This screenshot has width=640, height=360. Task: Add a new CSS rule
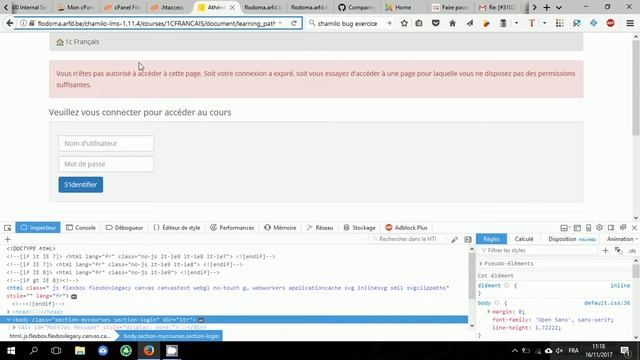point(605,251)
